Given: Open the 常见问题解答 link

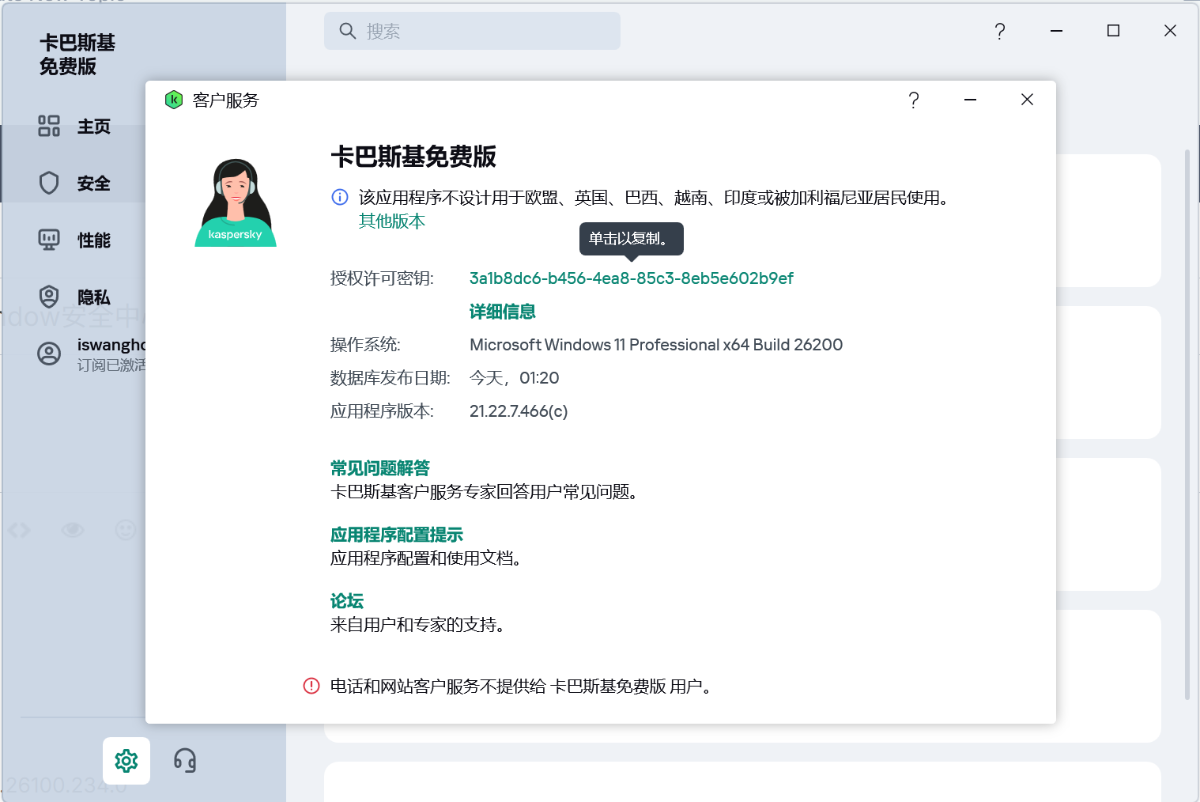Looking at the screenshot, I should [380, 468].
